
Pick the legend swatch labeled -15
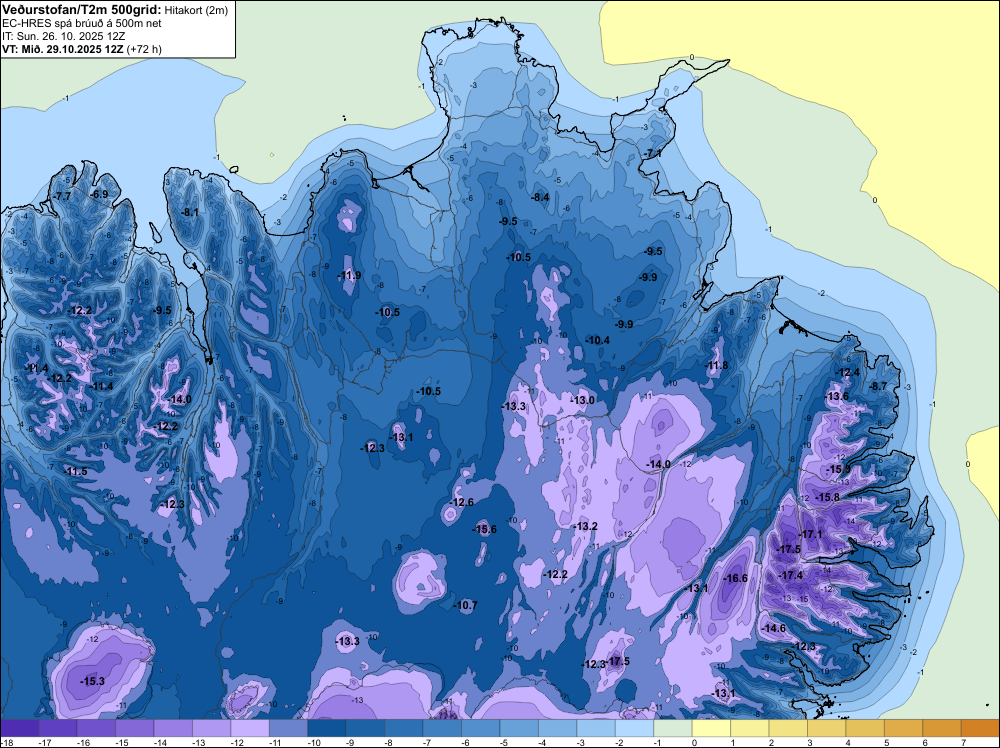tap(135, 728)
